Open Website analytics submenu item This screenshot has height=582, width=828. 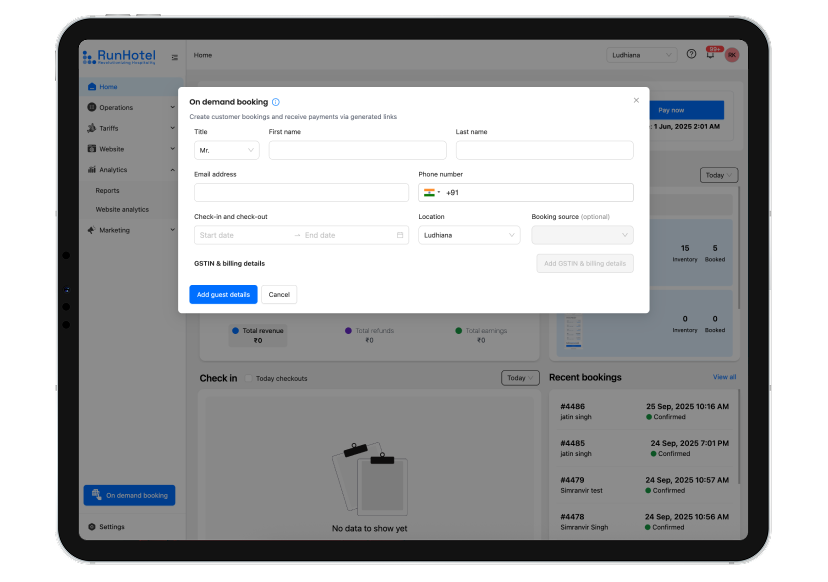coord(122,210)
